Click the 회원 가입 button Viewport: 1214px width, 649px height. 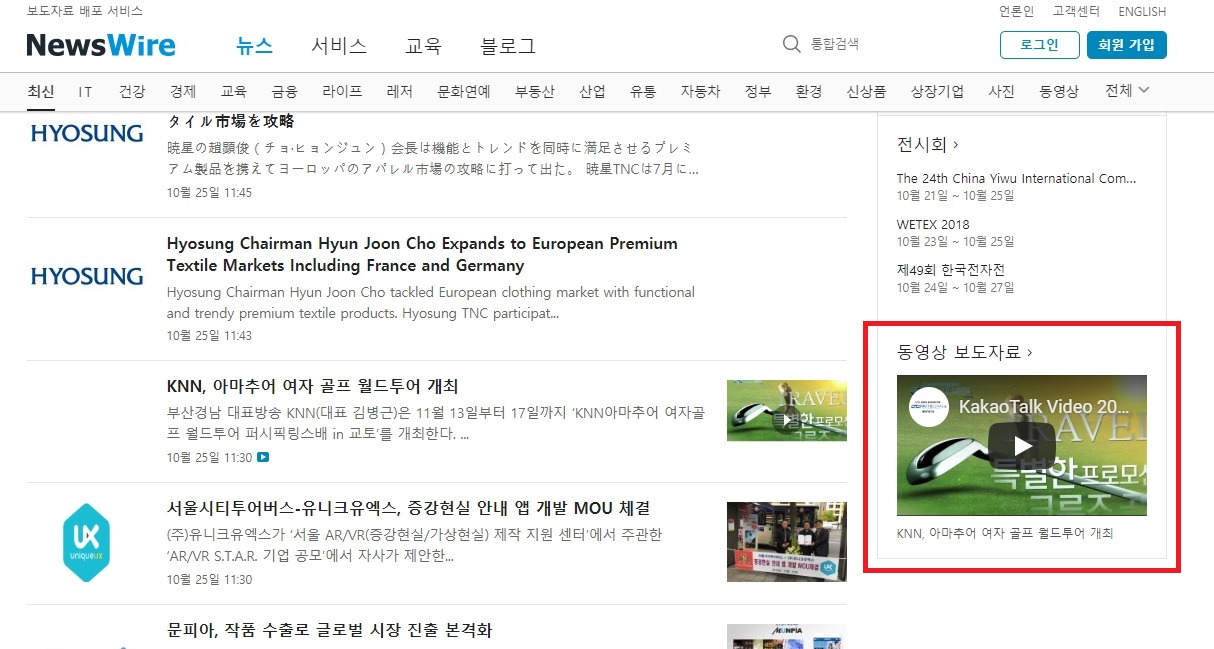[1127, 45]
